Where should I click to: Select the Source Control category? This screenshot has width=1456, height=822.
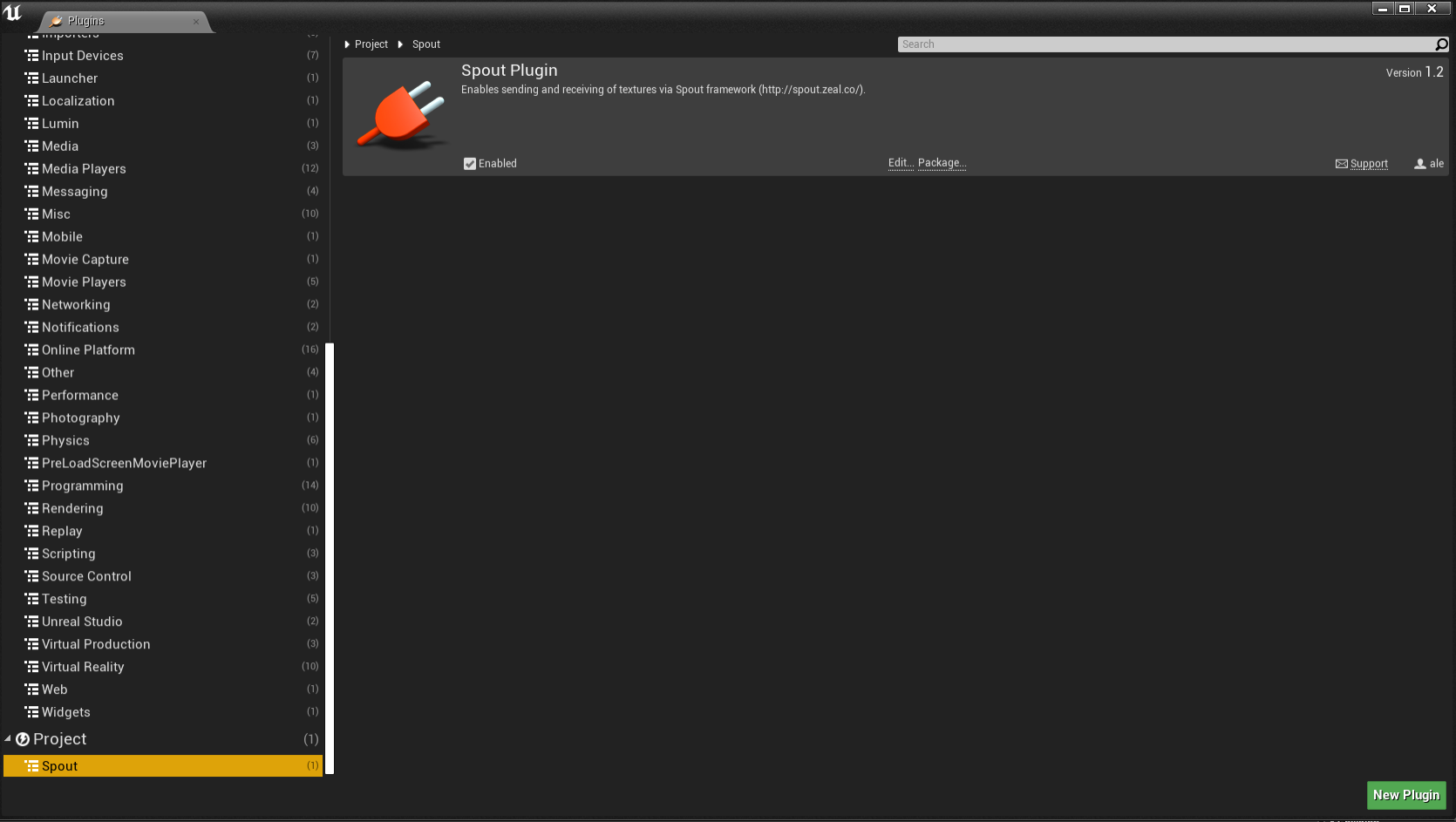click(163, 576)
